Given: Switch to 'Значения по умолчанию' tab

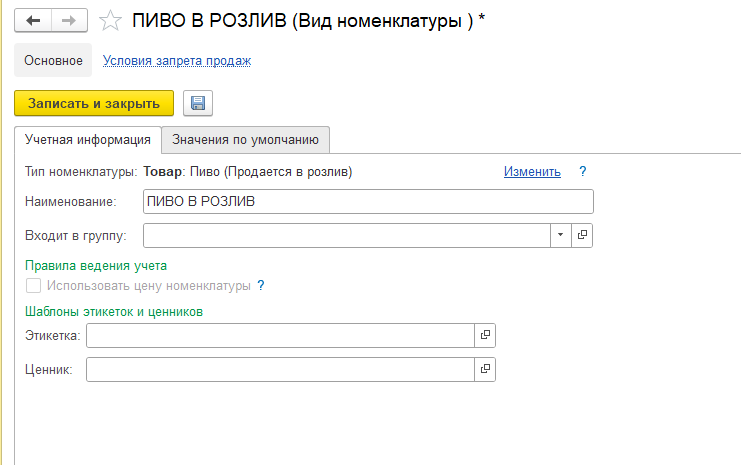Looking at the screenshot, I should [x=245, y=140].
